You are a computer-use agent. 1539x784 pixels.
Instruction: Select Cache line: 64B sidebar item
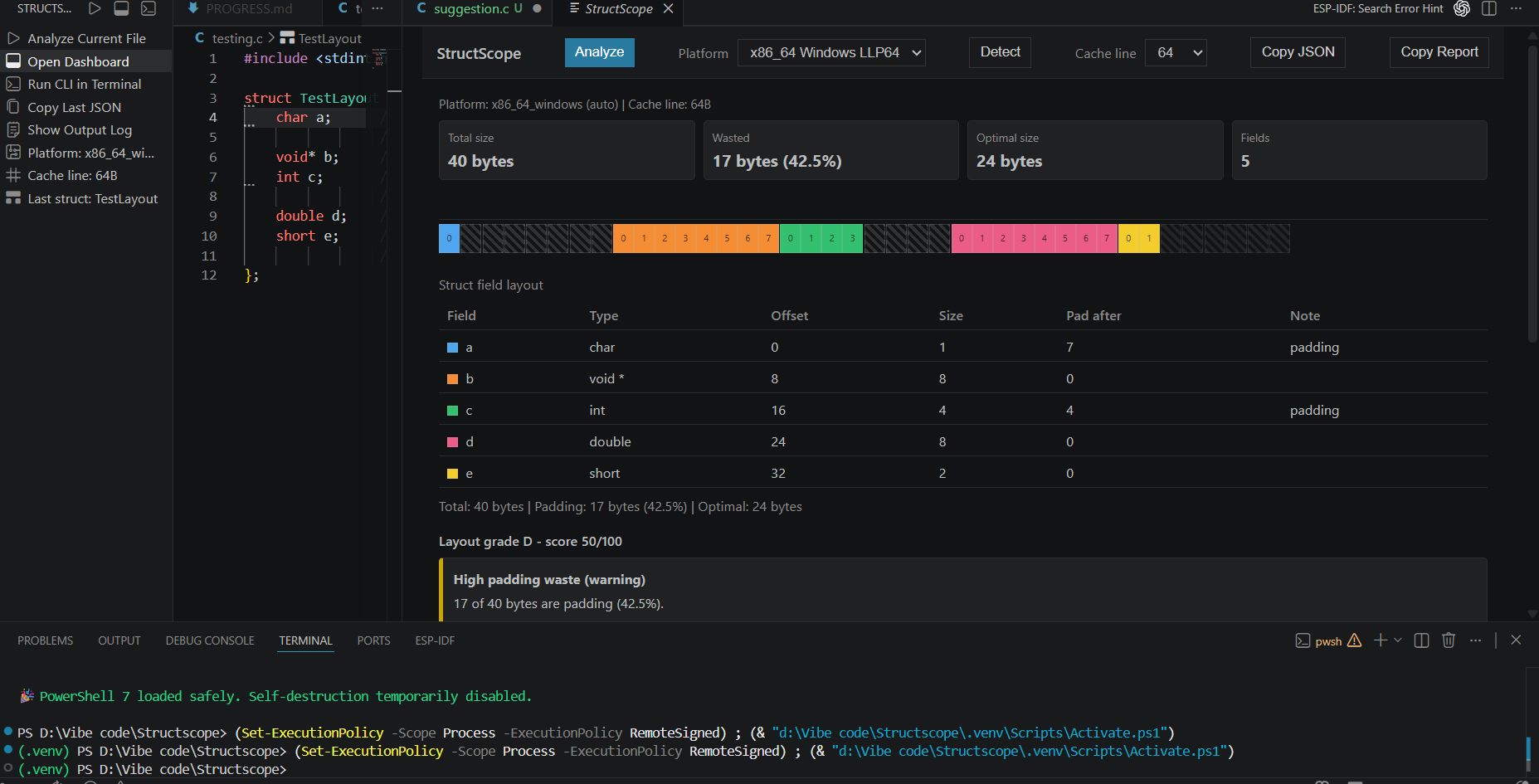[86, 175]
